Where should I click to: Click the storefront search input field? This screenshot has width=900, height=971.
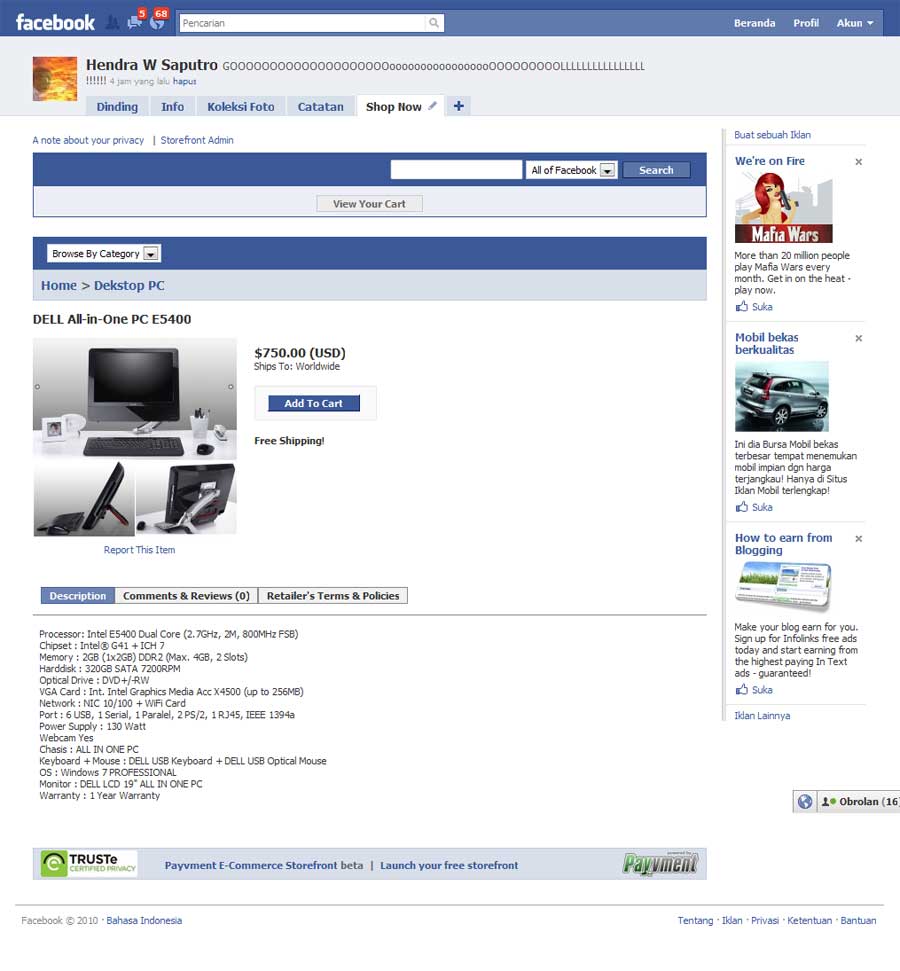[x=456, y=170]
